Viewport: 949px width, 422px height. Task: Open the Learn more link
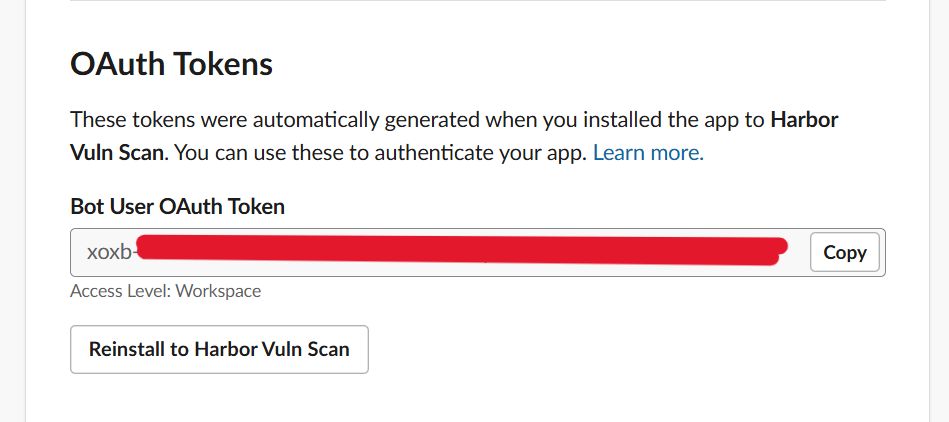pos(648,153)
